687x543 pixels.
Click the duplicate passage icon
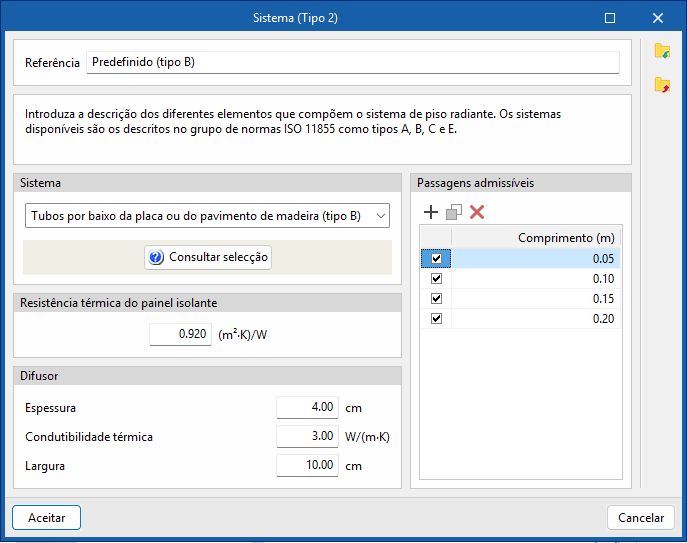coord(454,212)
